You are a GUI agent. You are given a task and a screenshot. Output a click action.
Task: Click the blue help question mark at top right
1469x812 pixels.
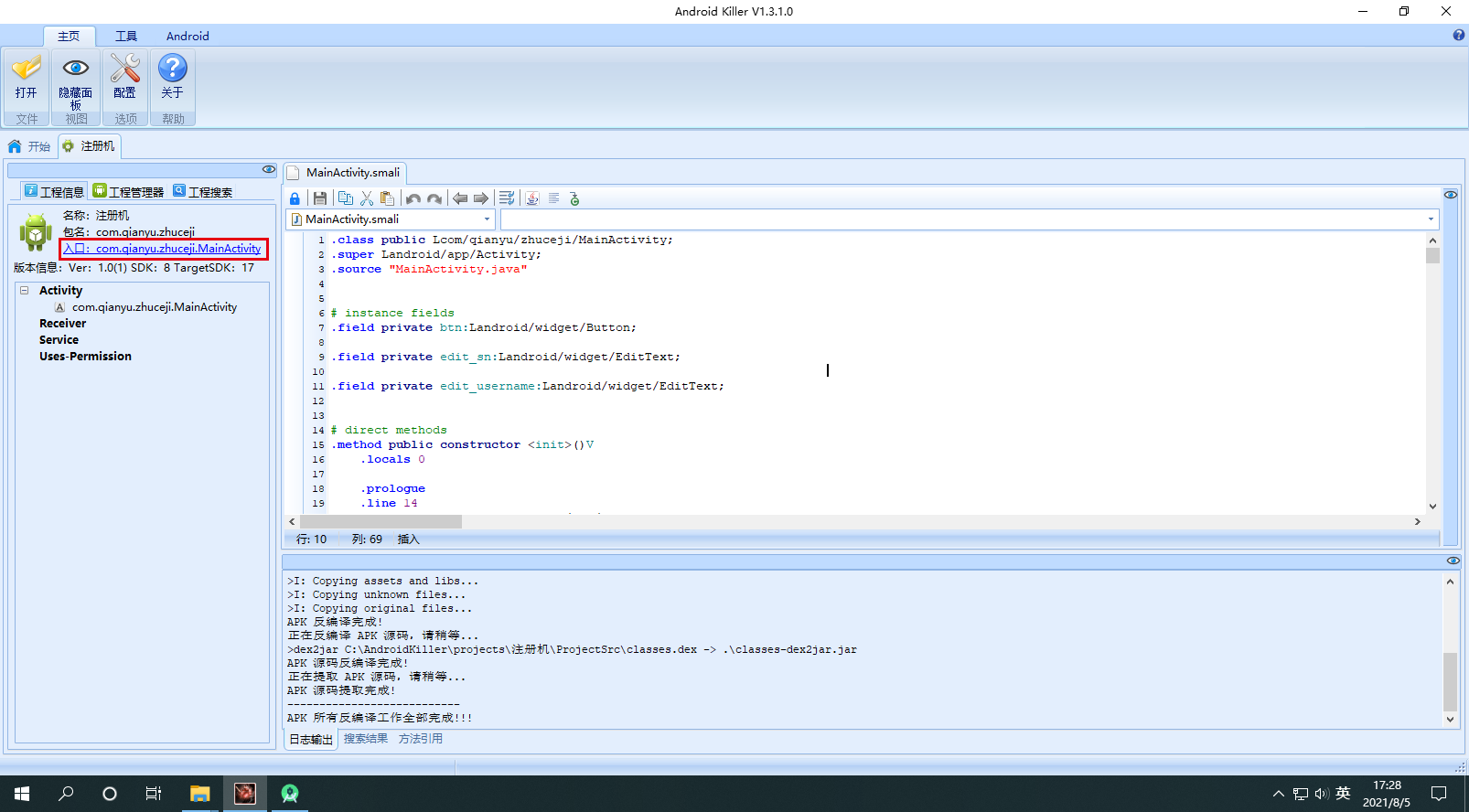pyautogui.click(x=1458, y=36)
